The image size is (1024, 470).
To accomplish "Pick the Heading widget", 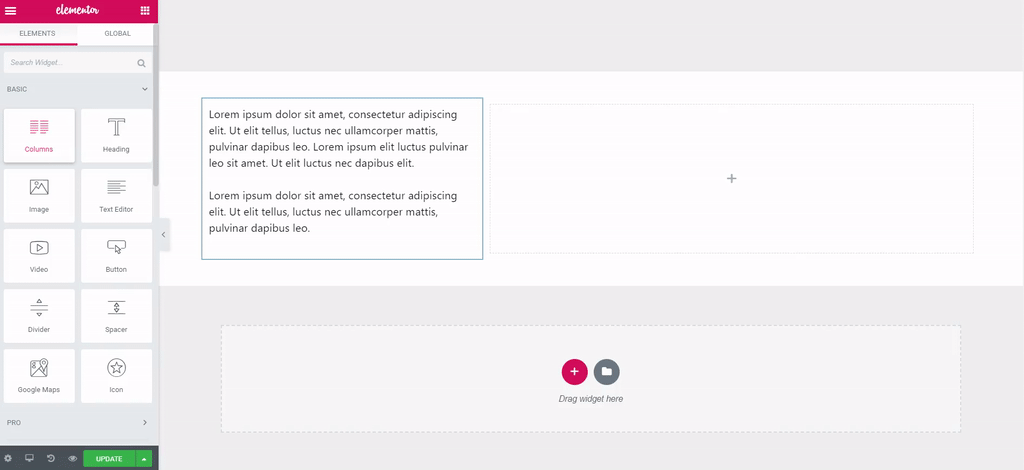I will point(116,135).
